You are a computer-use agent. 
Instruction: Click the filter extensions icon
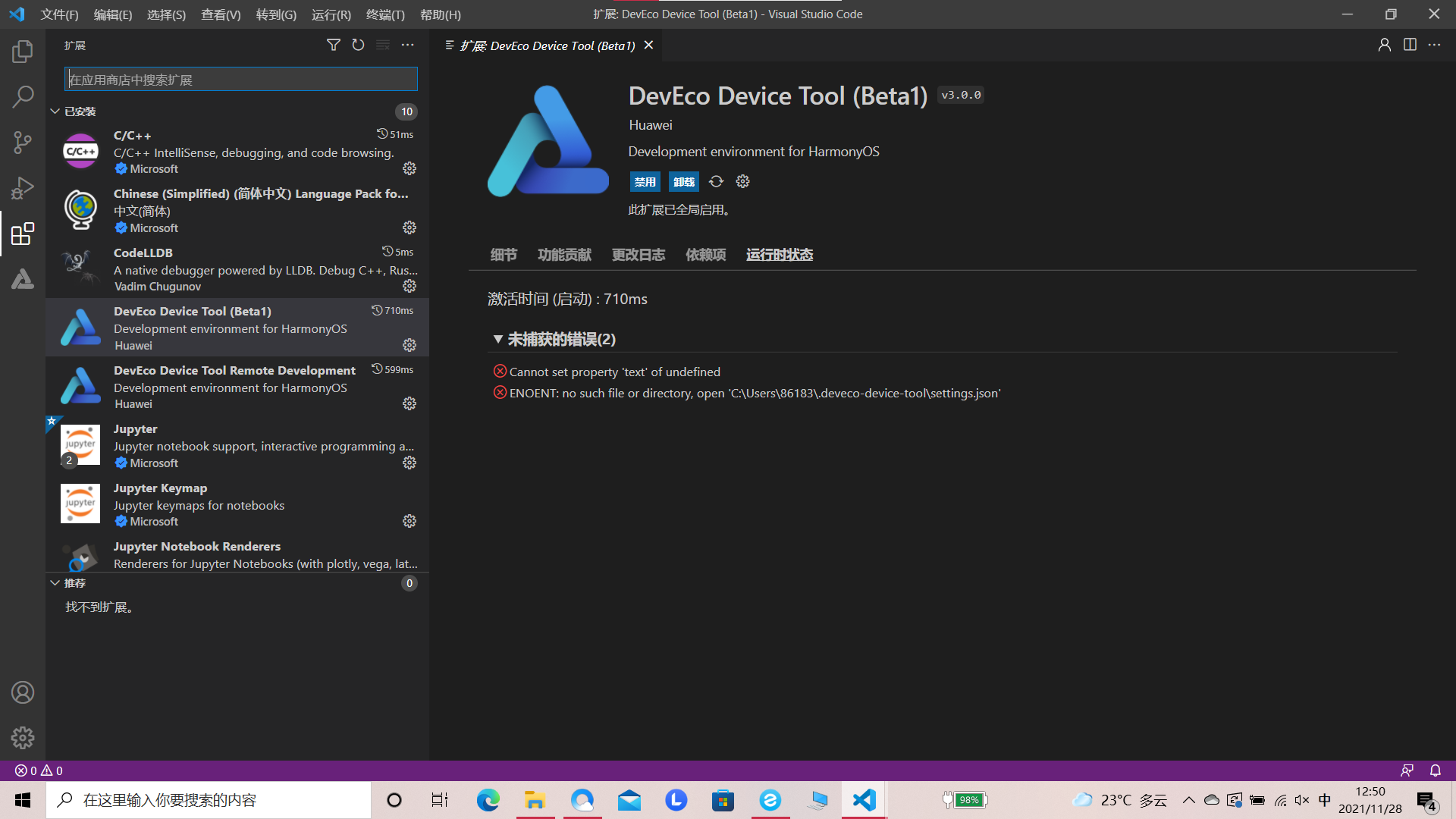(x=333, y=45)
